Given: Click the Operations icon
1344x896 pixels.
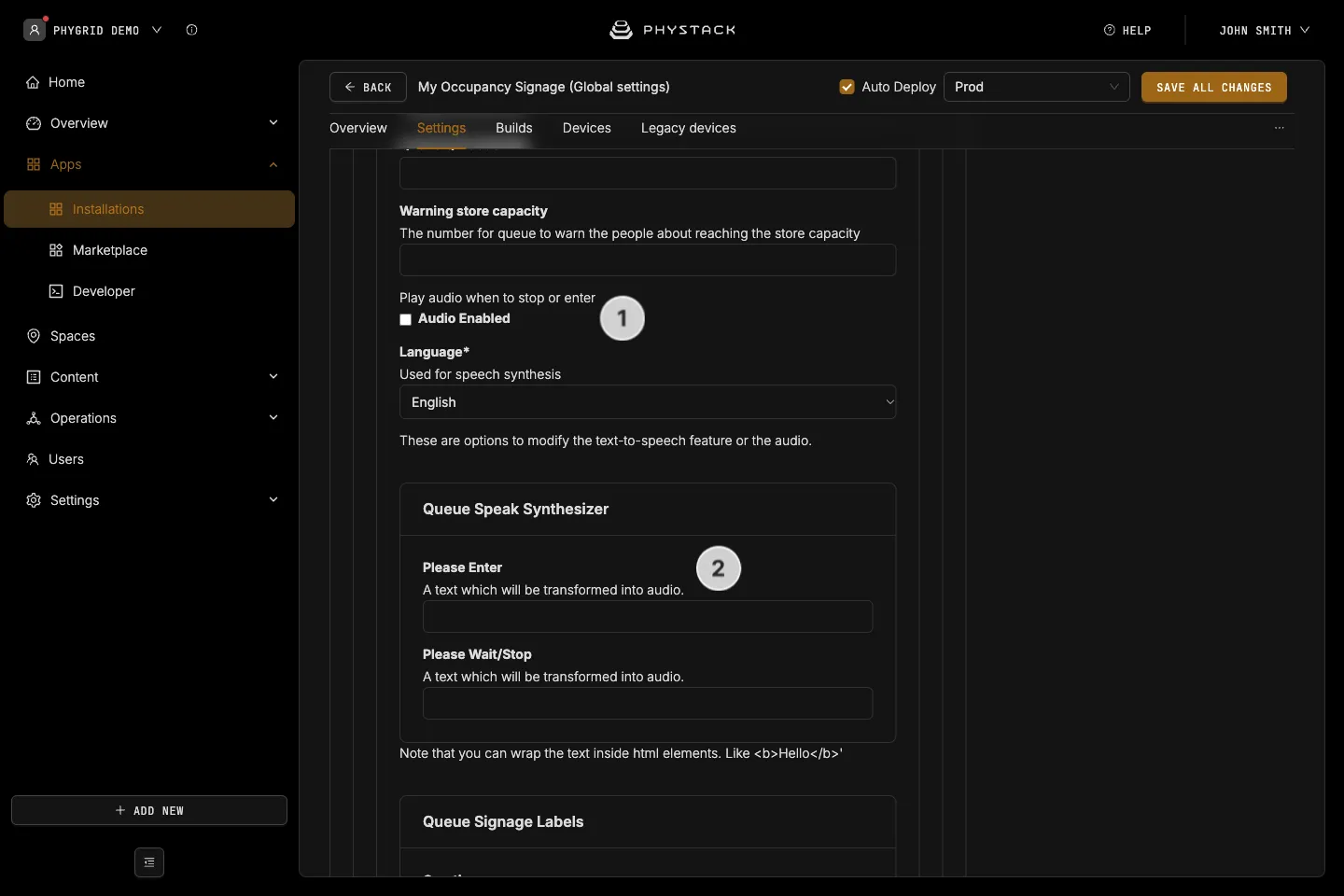Looking at the screenshot, I should click(34, 418).
